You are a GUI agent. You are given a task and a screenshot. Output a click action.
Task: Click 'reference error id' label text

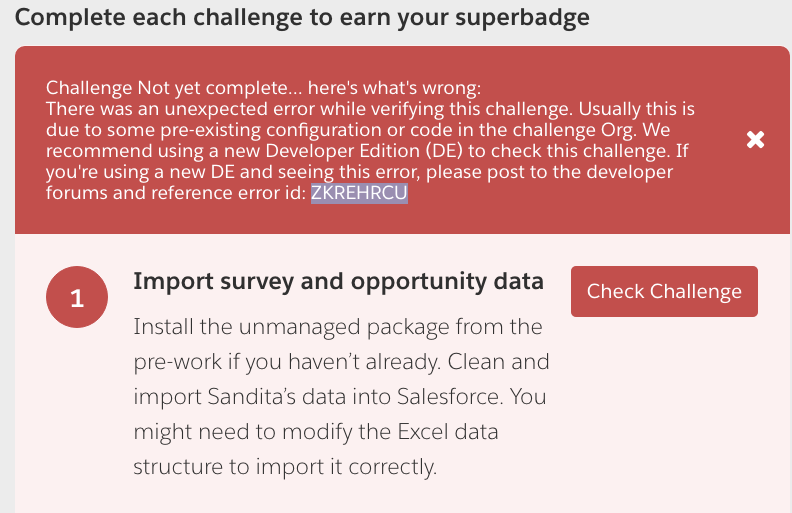[x=238, y=195]
